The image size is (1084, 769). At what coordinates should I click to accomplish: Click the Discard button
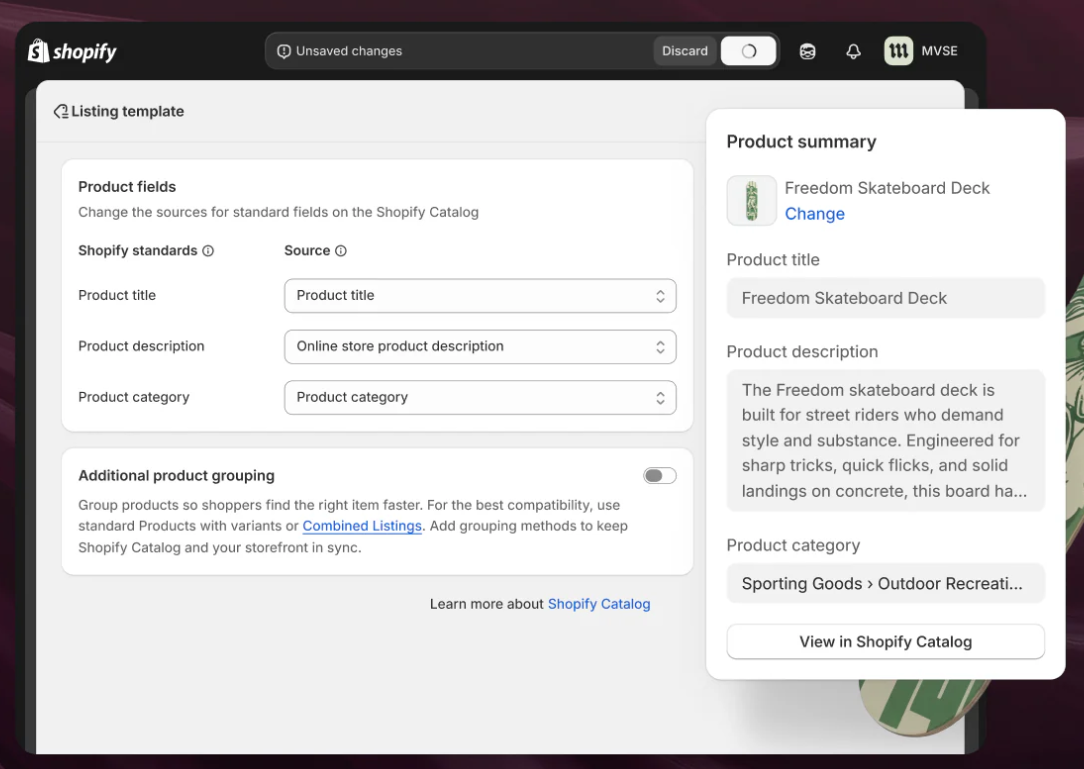pos(684,50)
